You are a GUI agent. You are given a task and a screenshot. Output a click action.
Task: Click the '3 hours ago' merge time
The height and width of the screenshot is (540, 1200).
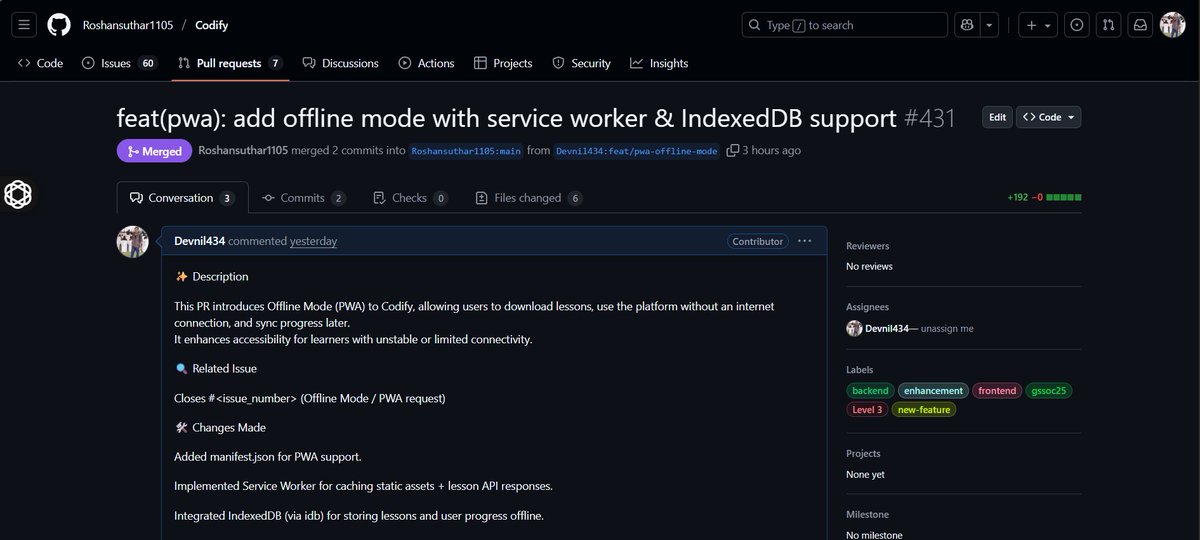[773, 151]
